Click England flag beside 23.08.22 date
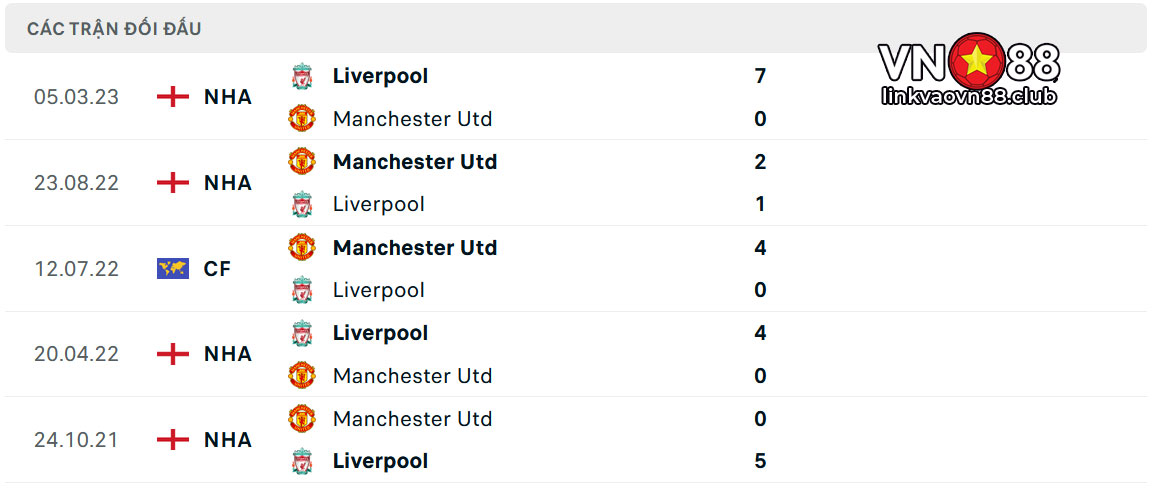1155x489 pixels. tap(172, 183)
